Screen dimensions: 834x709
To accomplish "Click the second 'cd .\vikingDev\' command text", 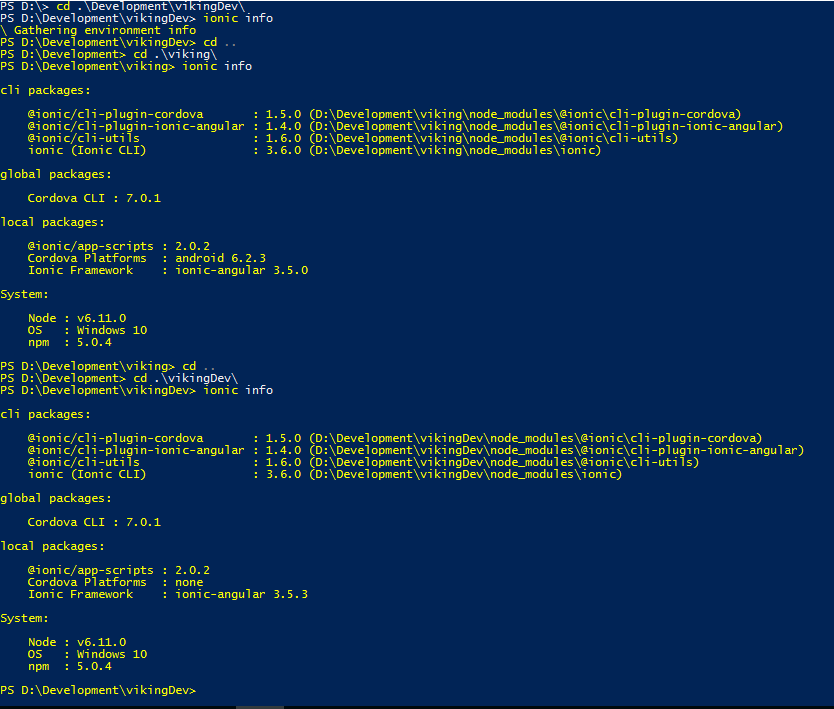I will point(178,378).
